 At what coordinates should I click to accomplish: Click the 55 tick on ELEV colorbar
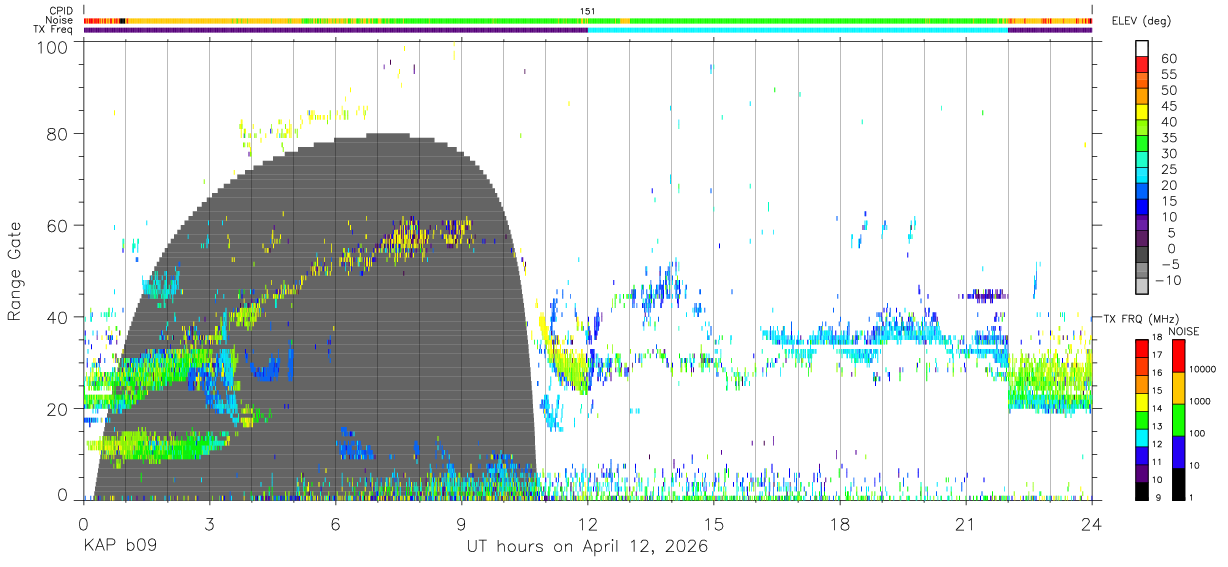pos(1168,75)
